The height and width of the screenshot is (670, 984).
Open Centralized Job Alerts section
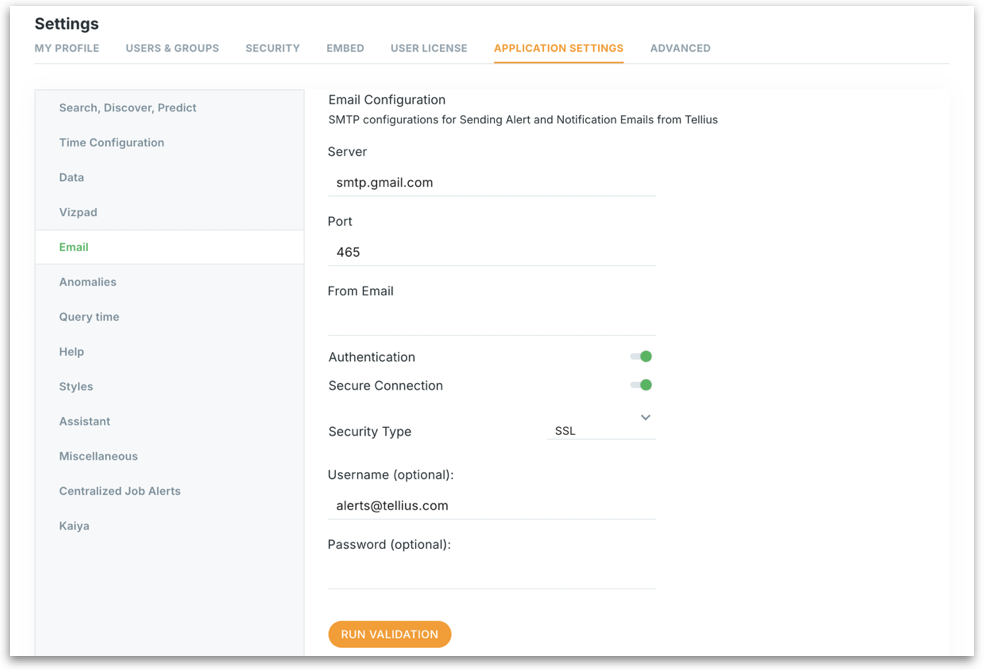(x=120, y=491)
